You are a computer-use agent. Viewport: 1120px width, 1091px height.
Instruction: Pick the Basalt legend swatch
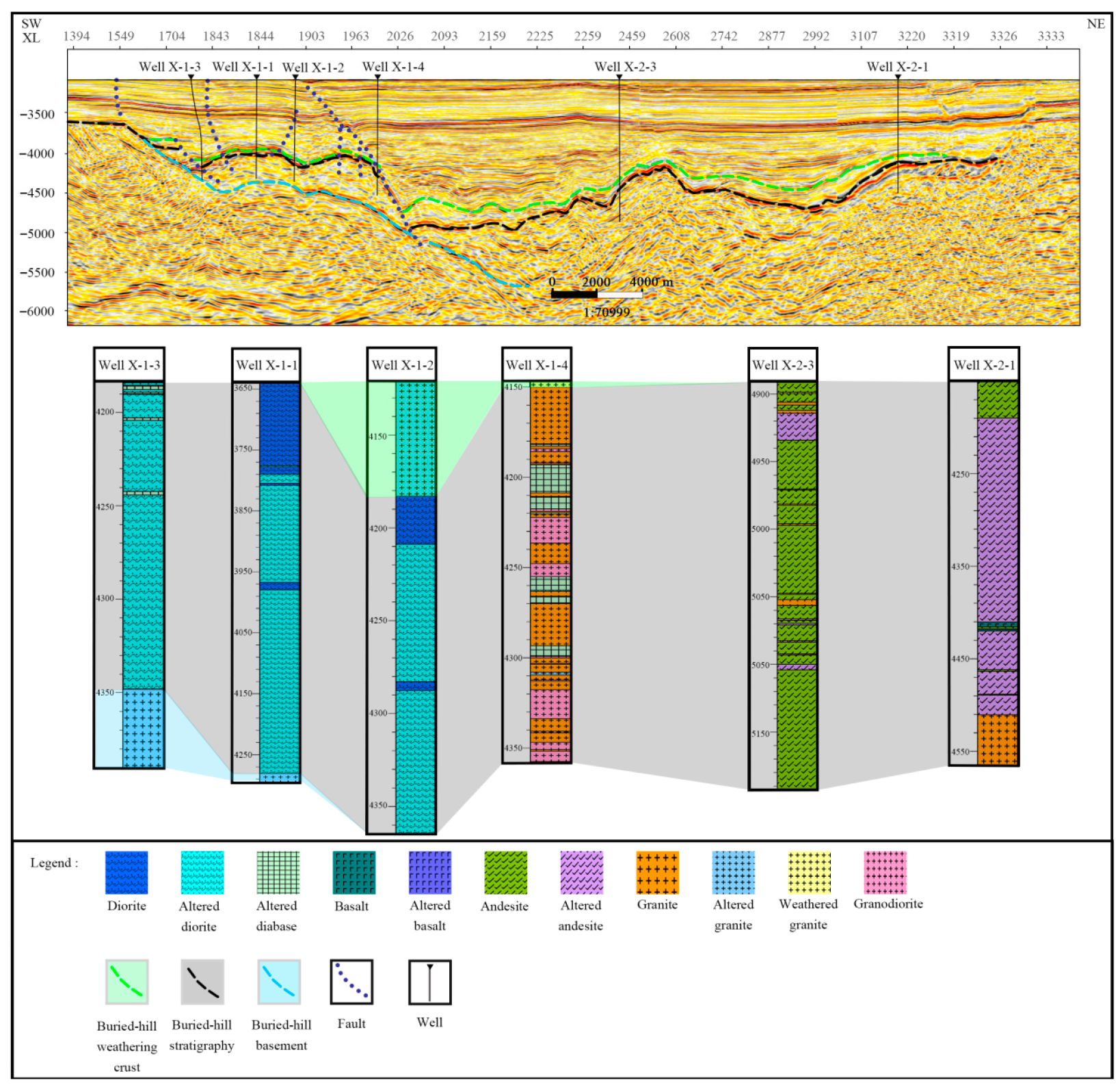coord(354,872)
